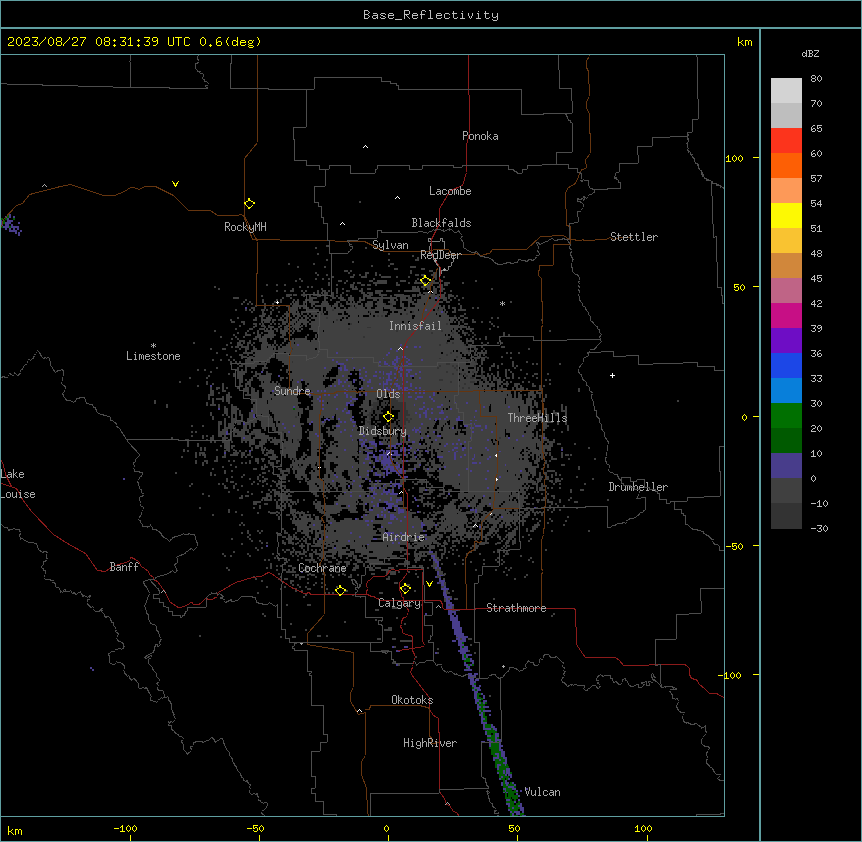This screenshot has height=842, width=862.
Task: Select the yellow diamond marker above Didsbury
Action: pos(388,417)
